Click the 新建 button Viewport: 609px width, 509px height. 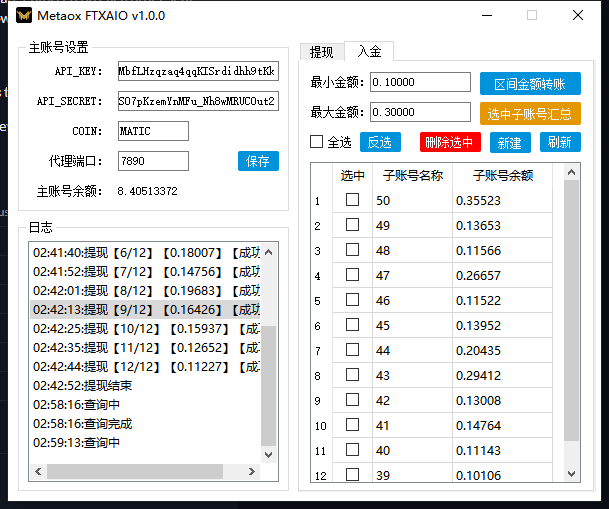pos(509,142)
